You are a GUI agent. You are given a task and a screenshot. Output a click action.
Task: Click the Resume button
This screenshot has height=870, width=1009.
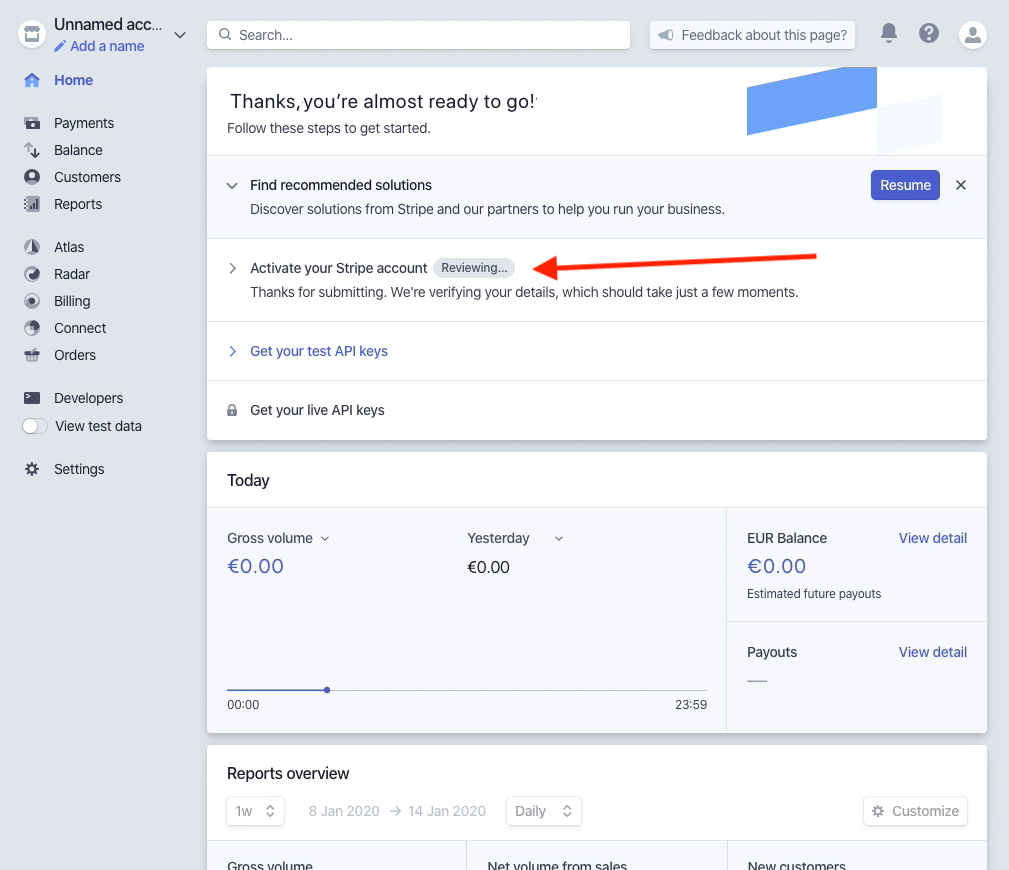pyautogui.click(x=904, y=185)
